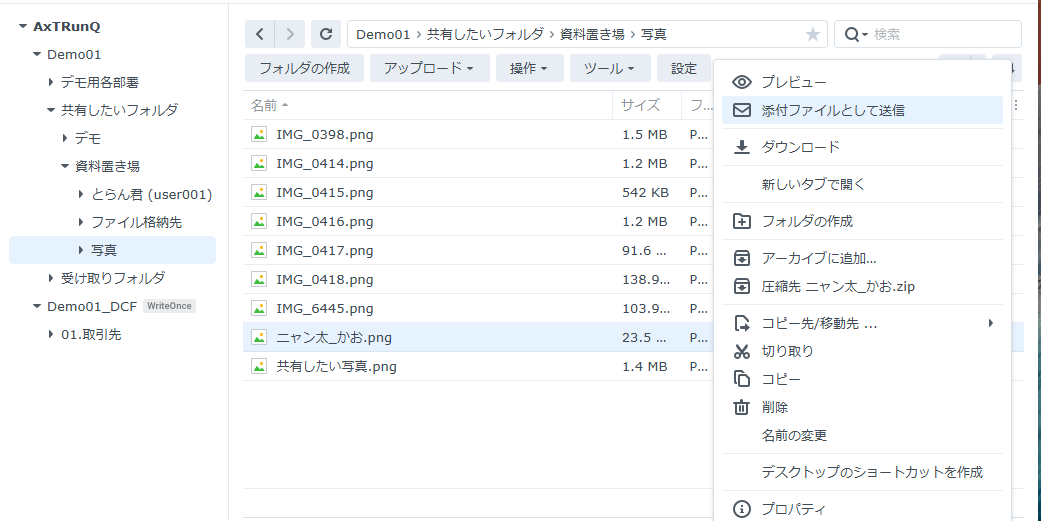Choose 切り取り in the context menu
This screenshot has width=1041, height=521.
coord(862,351)
